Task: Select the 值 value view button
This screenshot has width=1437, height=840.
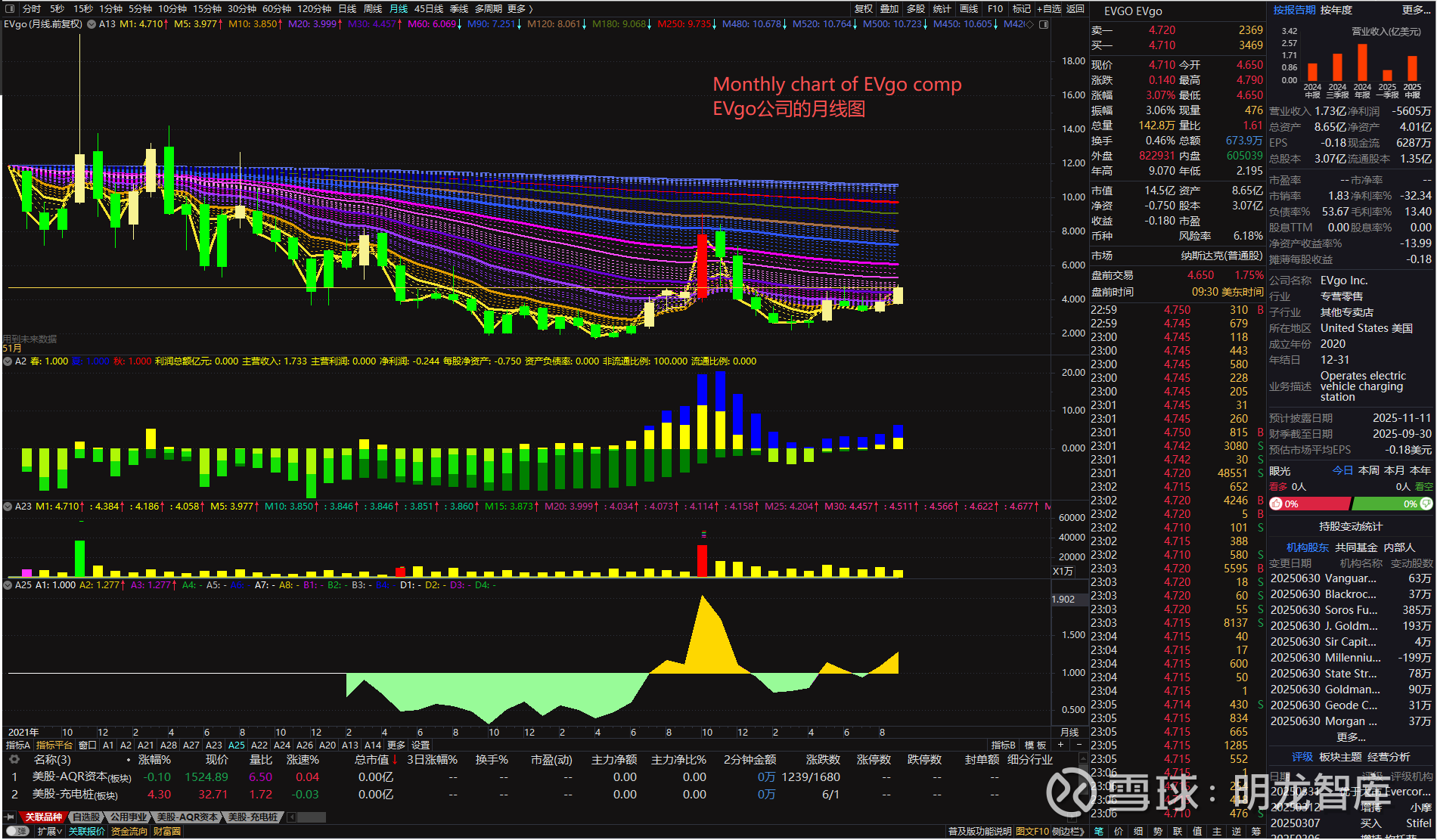Action: [x=1197, y=832]
